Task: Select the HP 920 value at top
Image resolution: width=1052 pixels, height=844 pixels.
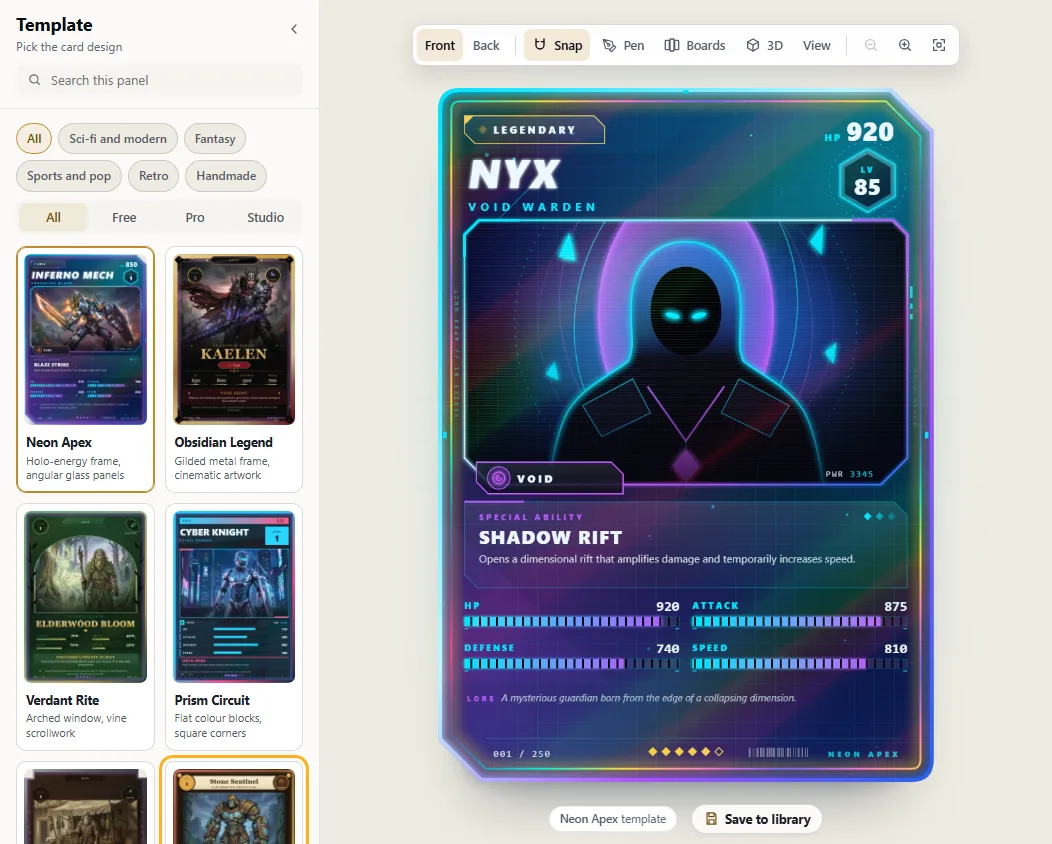Action: (x=859, y=132)
